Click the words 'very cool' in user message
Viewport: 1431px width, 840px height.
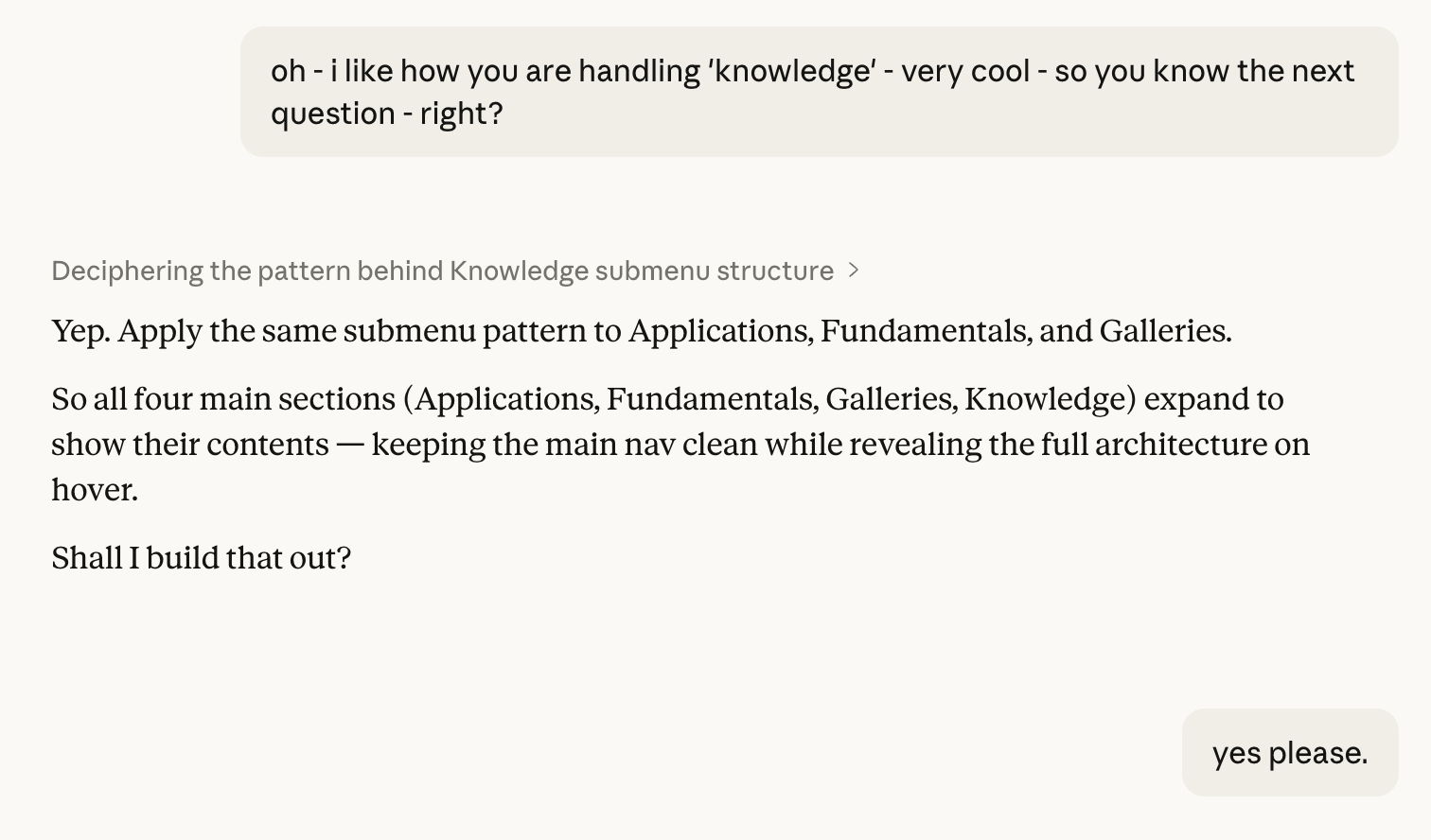(964, 71)
